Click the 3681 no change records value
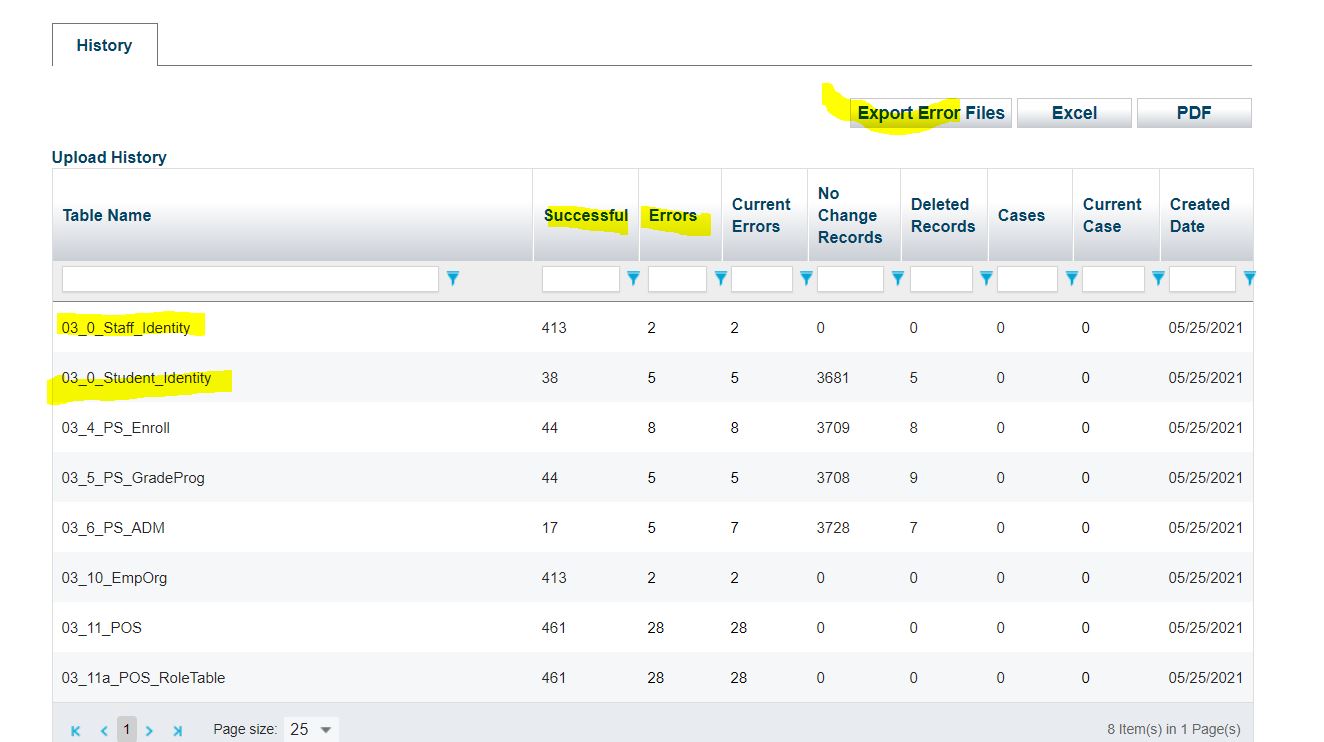This screenshot has width=1324, height=742. 834,378
